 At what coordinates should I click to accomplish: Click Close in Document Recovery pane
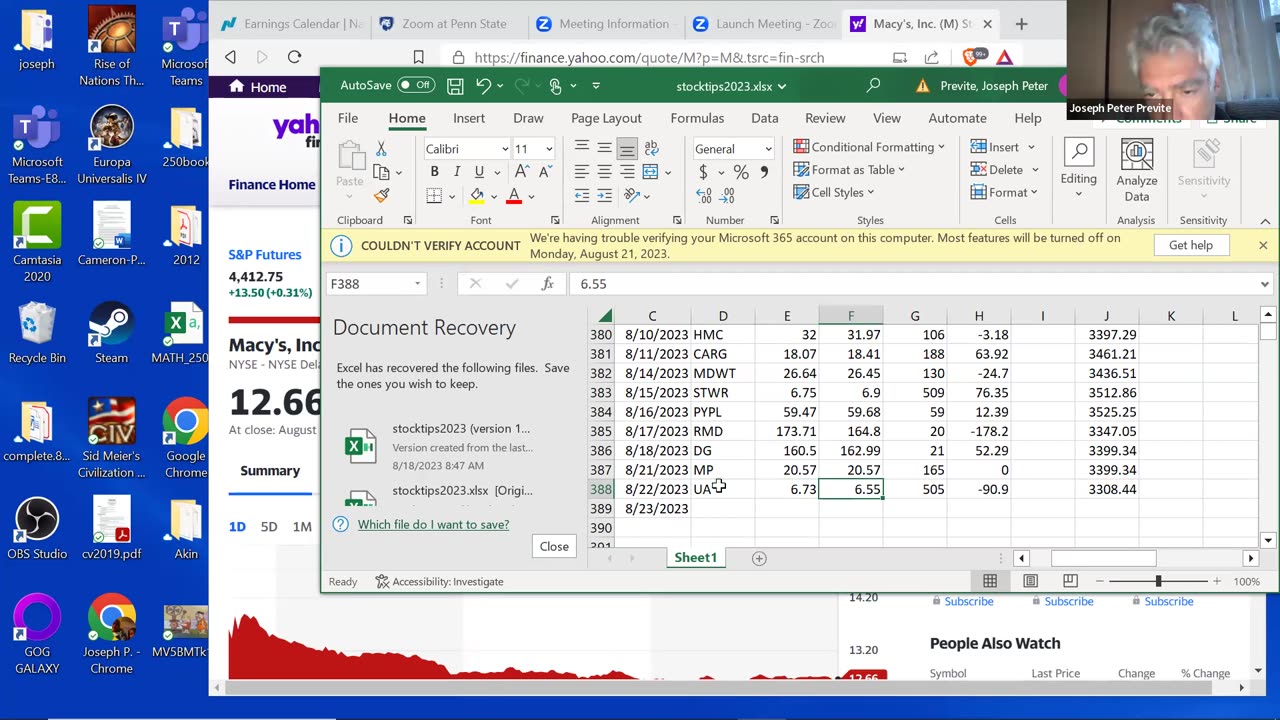554,546
